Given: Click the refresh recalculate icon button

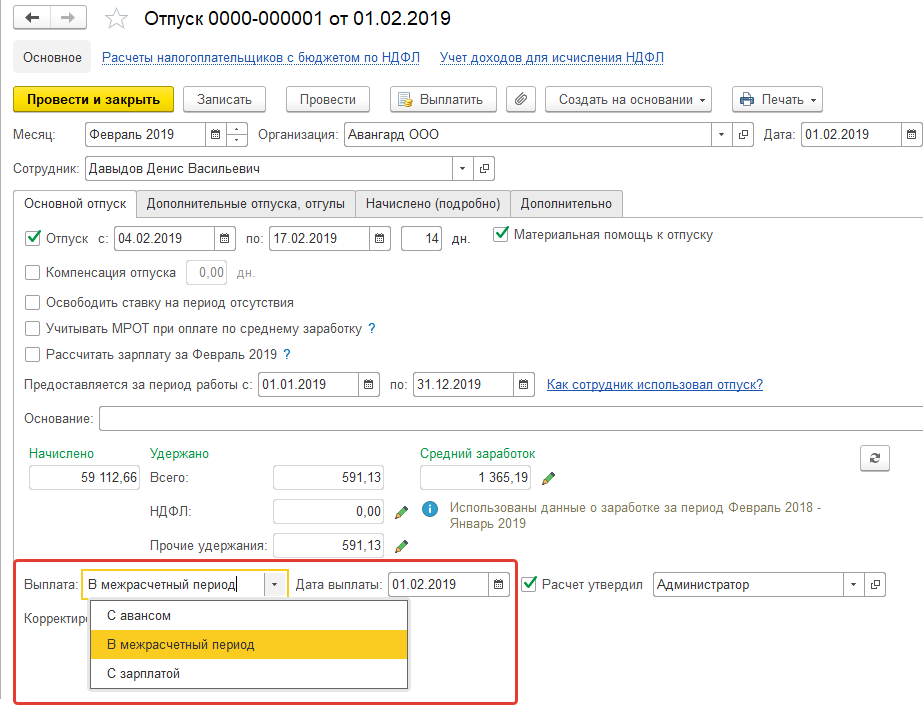Looking at the screenshot, I should (874, 457).
